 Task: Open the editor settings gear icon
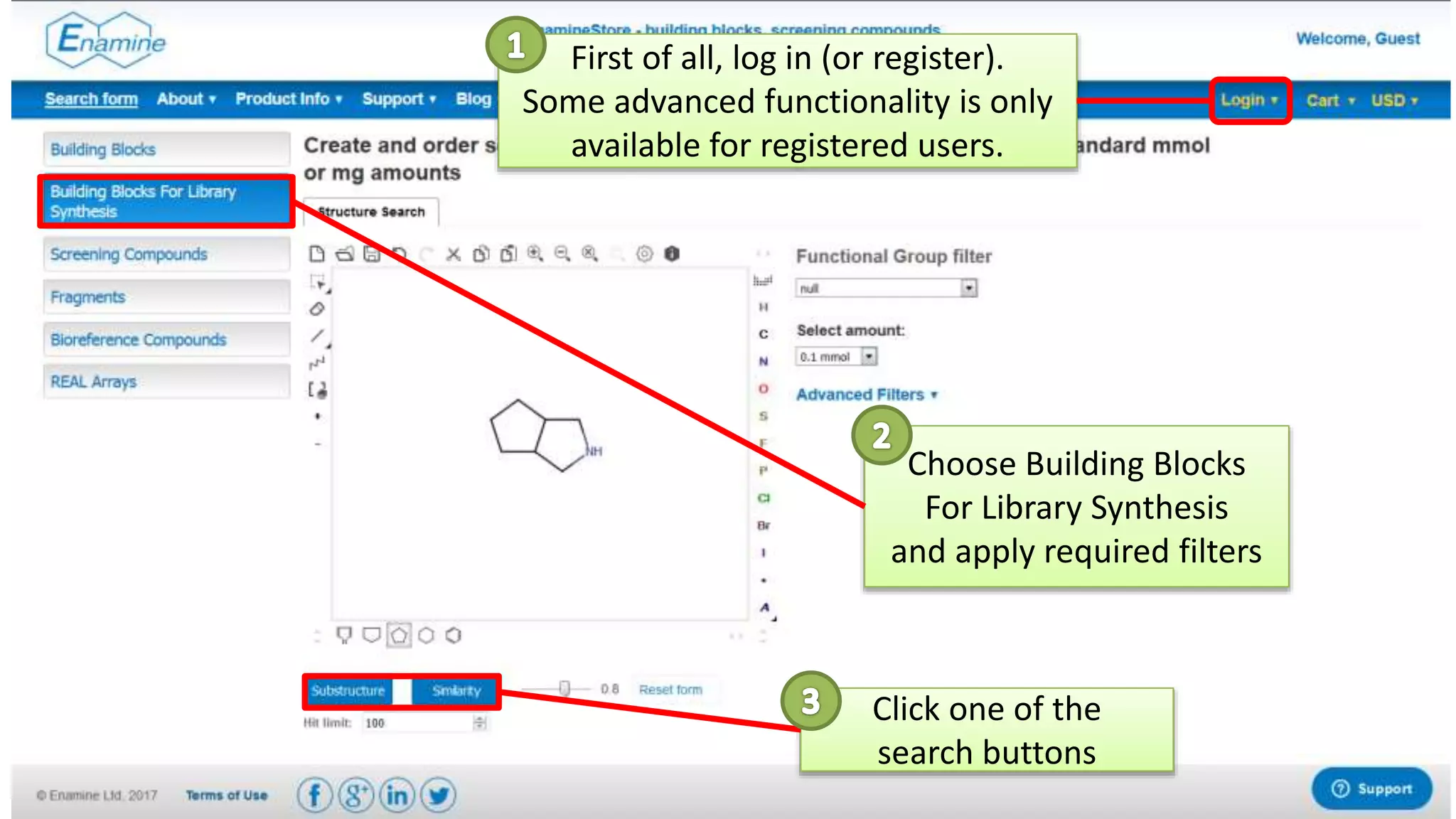point(644,254)
